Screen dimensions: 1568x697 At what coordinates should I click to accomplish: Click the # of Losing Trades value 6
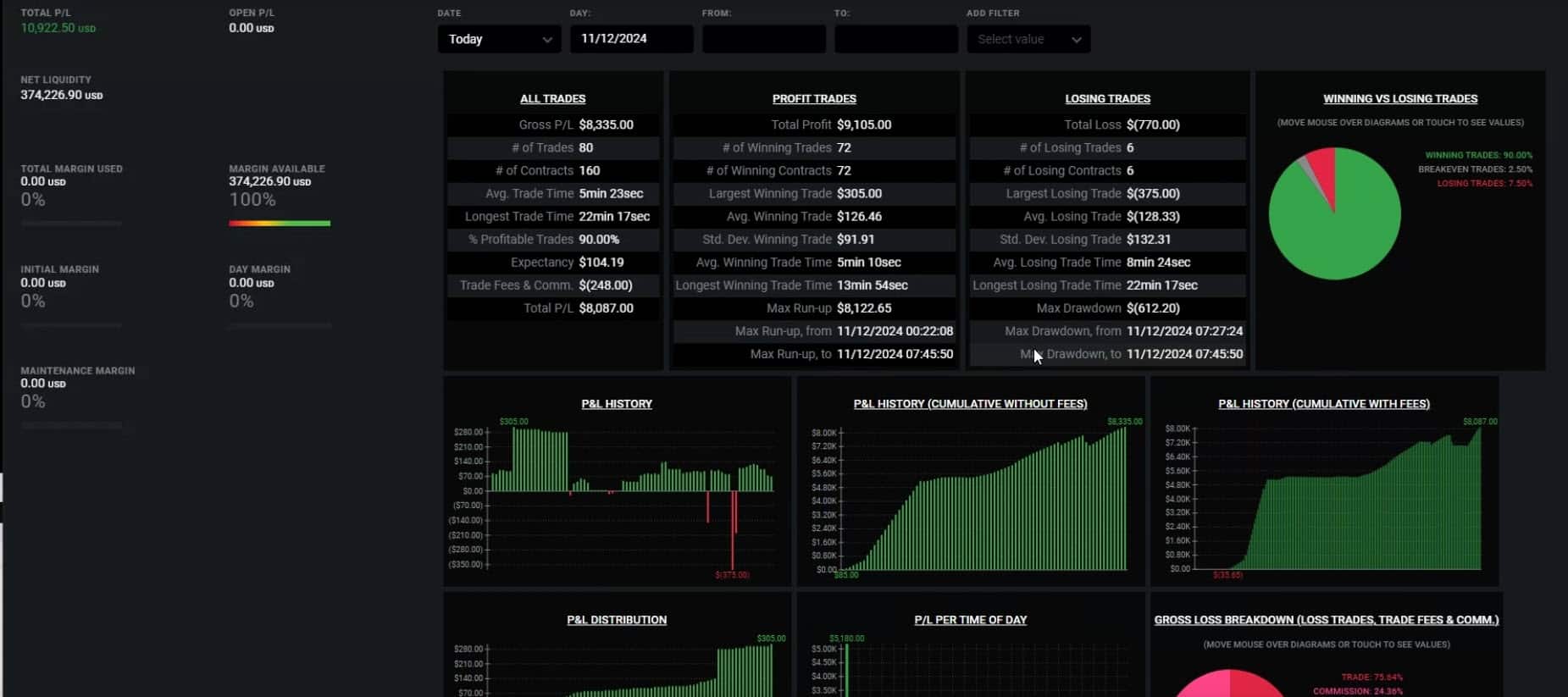point(1130,147)
